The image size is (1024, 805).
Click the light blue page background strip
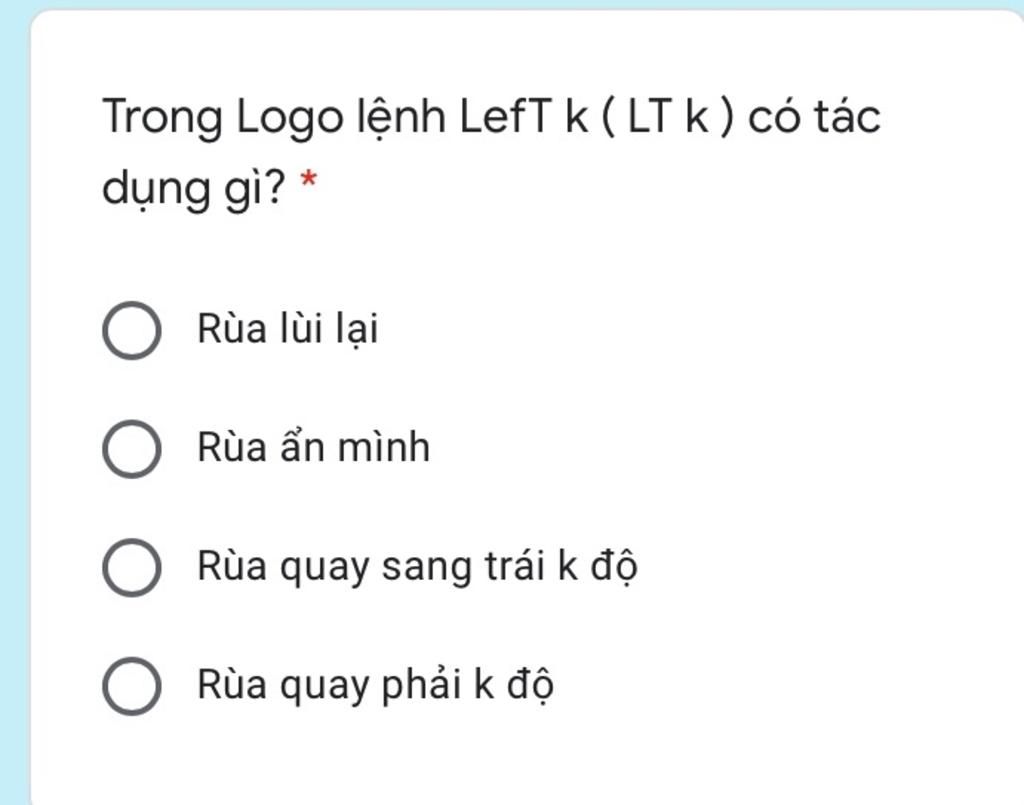(x=14, y=405)
